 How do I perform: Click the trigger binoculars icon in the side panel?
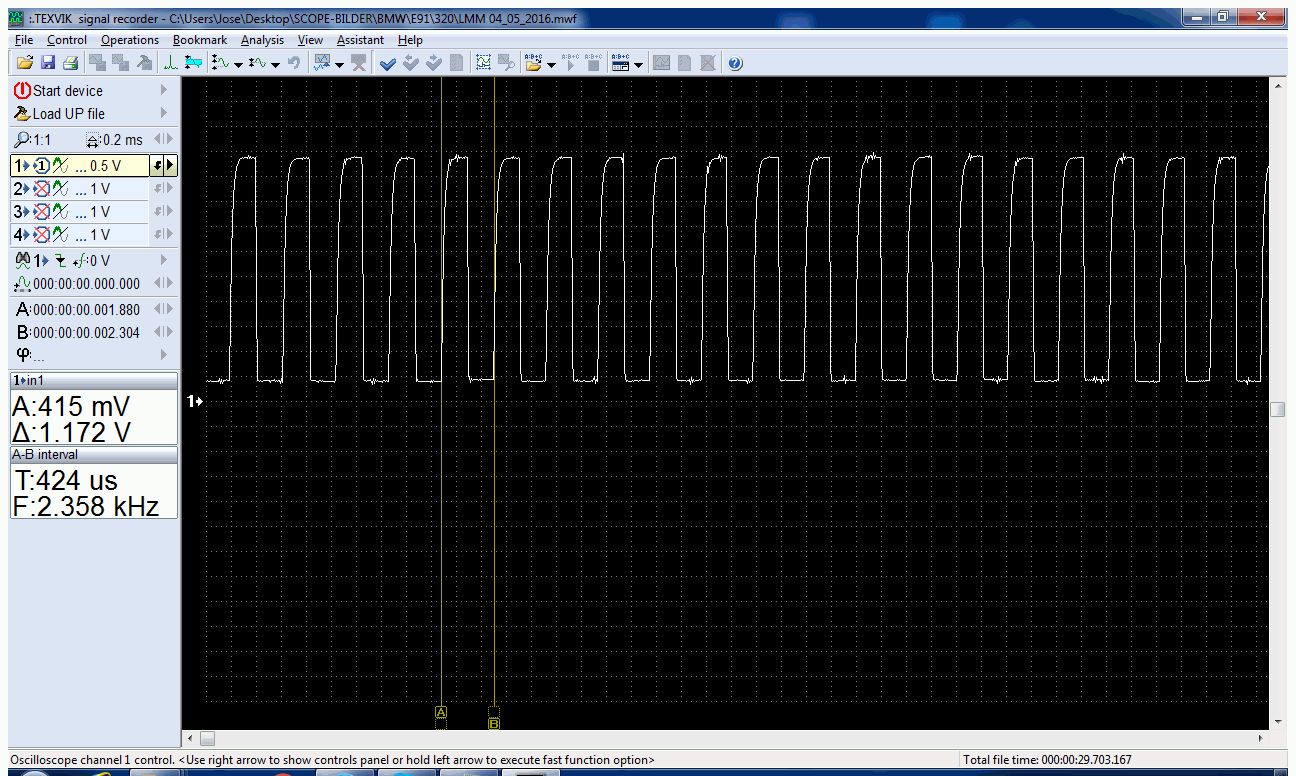[22, 260]
